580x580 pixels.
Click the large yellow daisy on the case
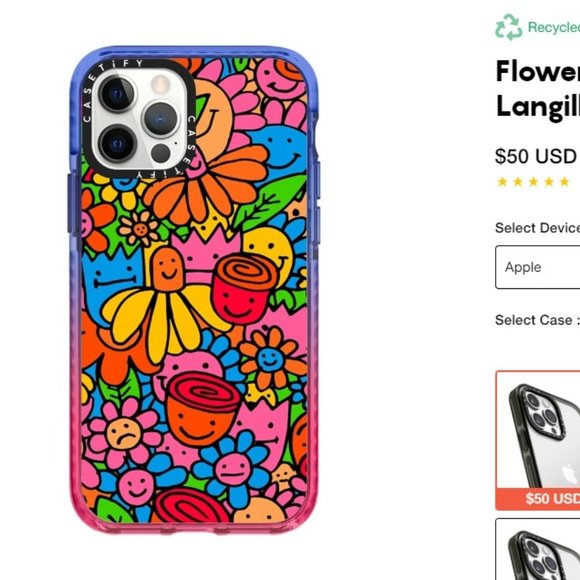163,318
